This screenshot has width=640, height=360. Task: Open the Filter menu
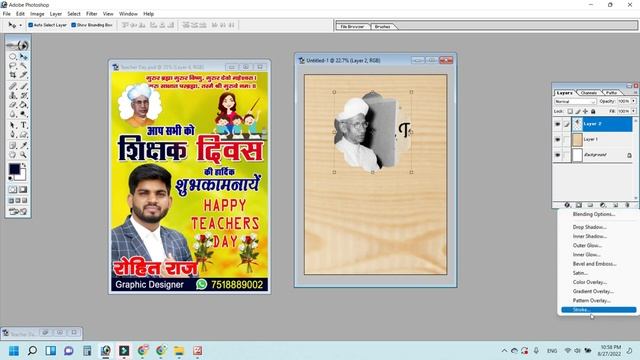click(91, 14)
